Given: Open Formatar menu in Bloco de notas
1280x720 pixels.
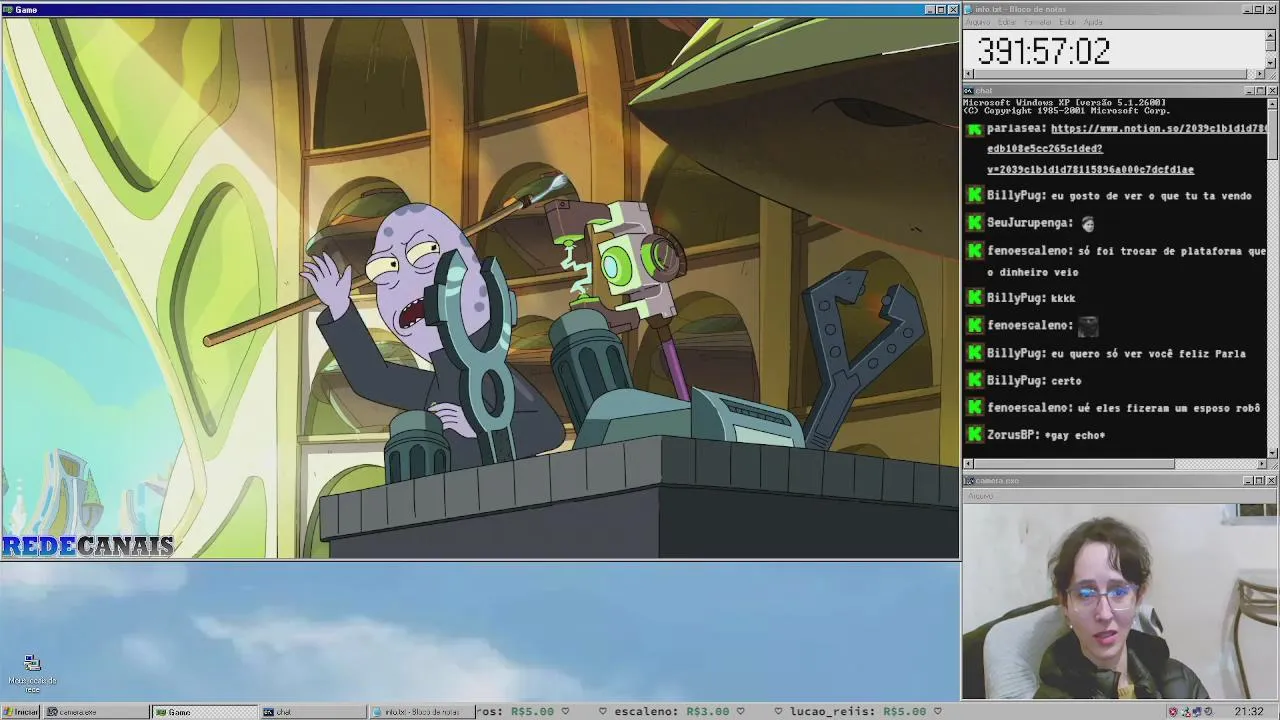Looking at the screenshot, I should pyautogui.click(x=1038, y=22).
